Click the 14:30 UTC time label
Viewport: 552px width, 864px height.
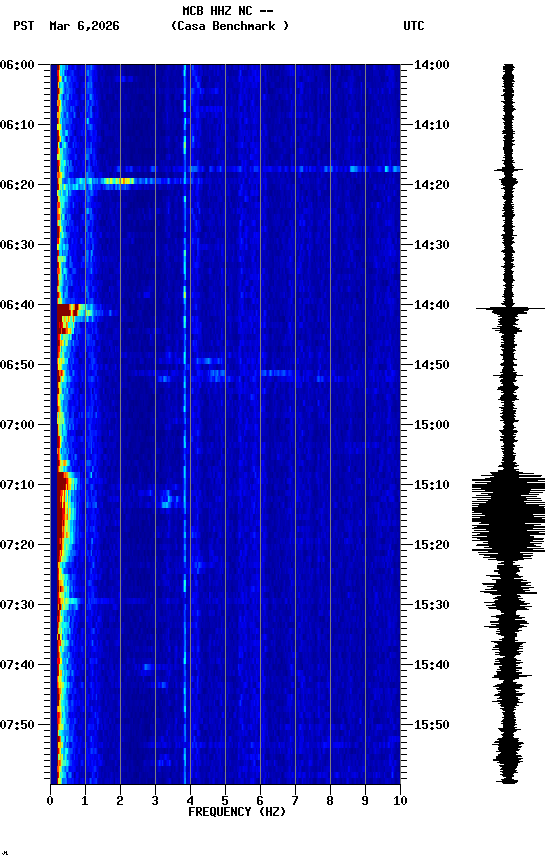coord(431,245)
